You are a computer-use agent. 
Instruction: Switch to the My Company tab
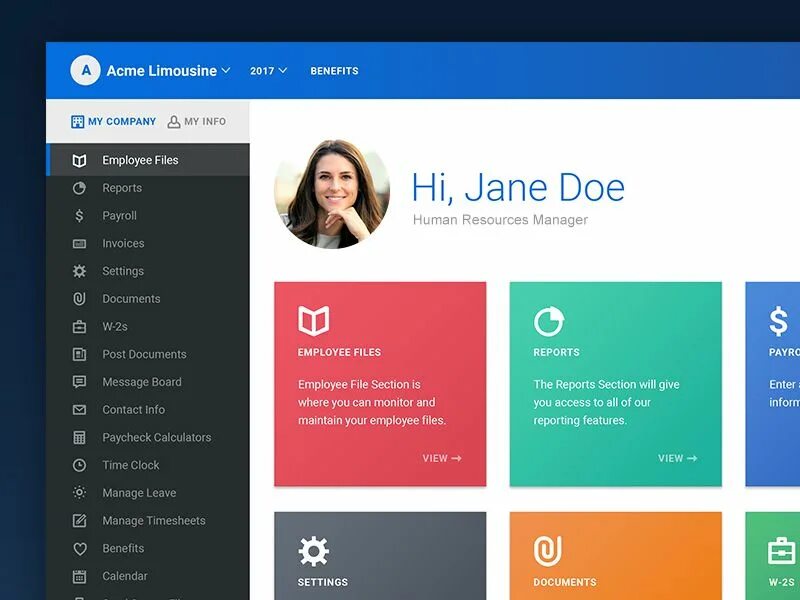point(113,121)
